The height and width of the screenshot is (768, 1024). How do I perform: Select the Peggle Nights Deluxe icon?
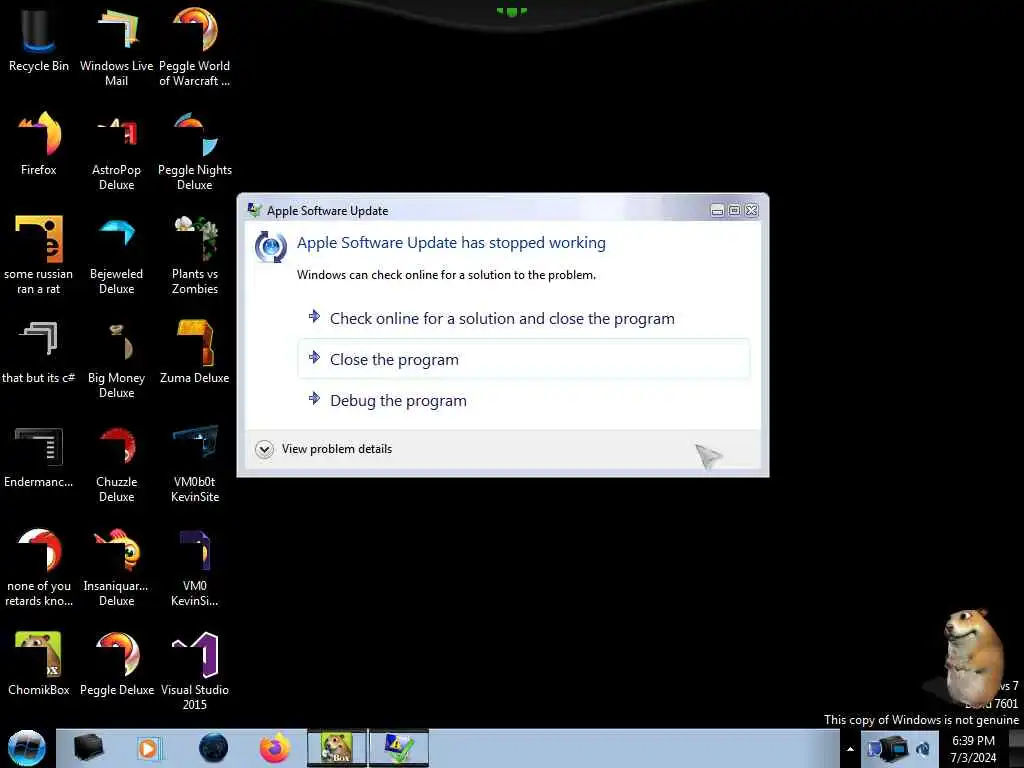pyautogui.click(x=195, y=150)
